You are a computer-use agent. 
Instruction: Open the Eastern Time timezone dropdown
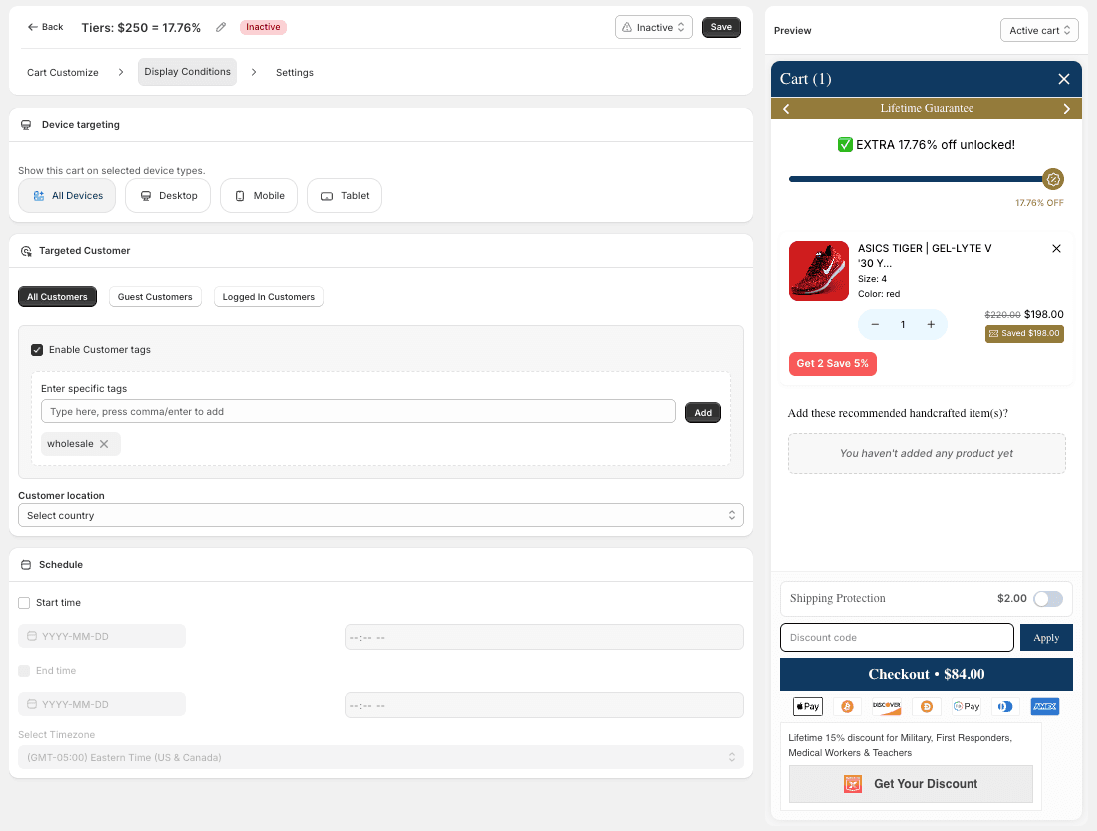(x=381, y=758)
